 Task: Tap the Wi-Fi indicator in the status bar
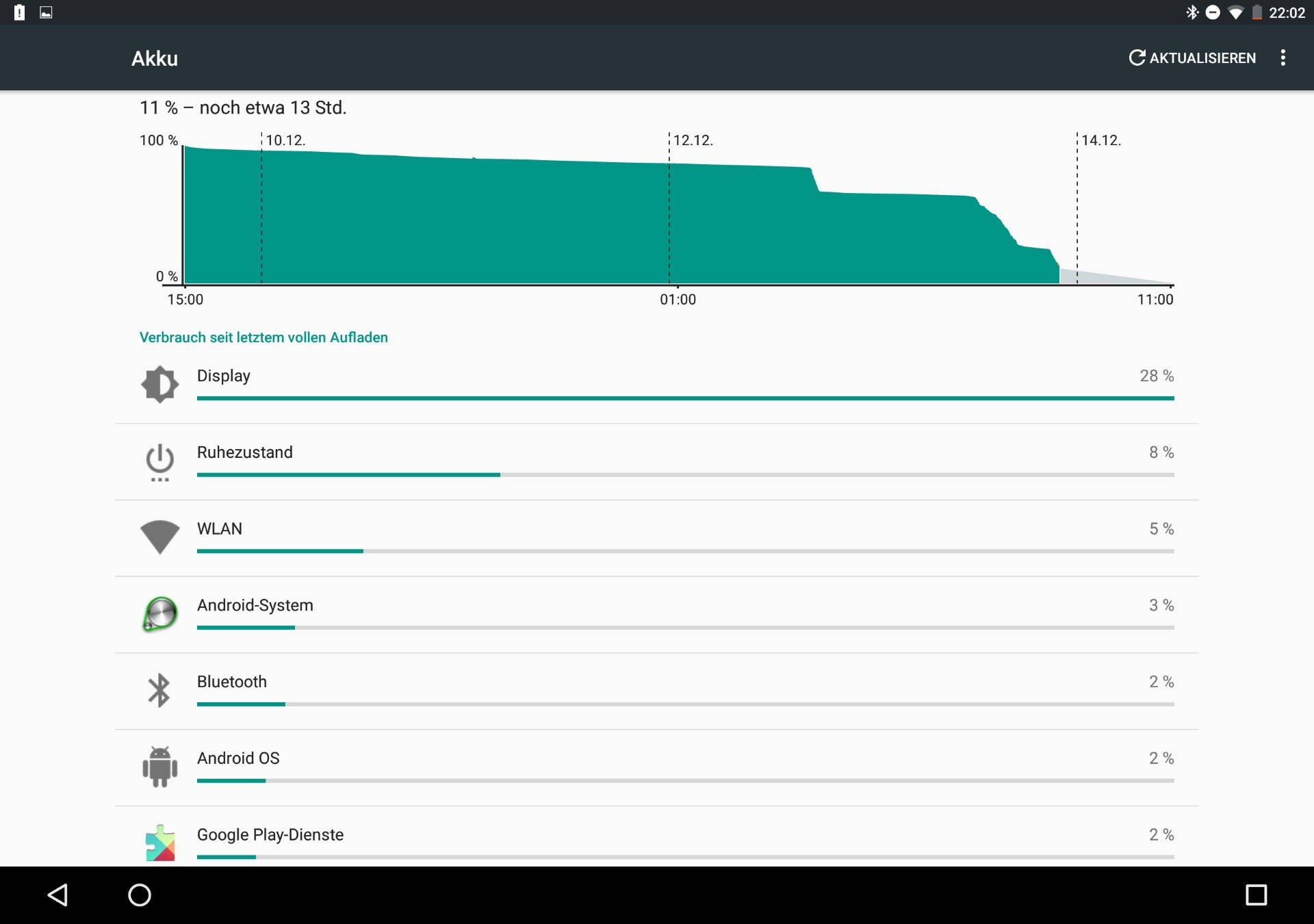tap(1236, 12)
